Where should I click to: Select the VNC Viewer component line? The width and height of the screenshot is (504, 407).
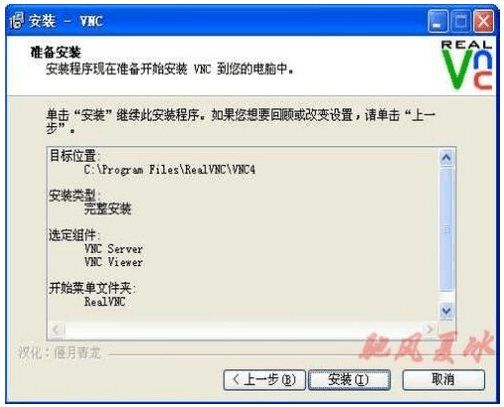pyautogui.click(x=113, y=262)
